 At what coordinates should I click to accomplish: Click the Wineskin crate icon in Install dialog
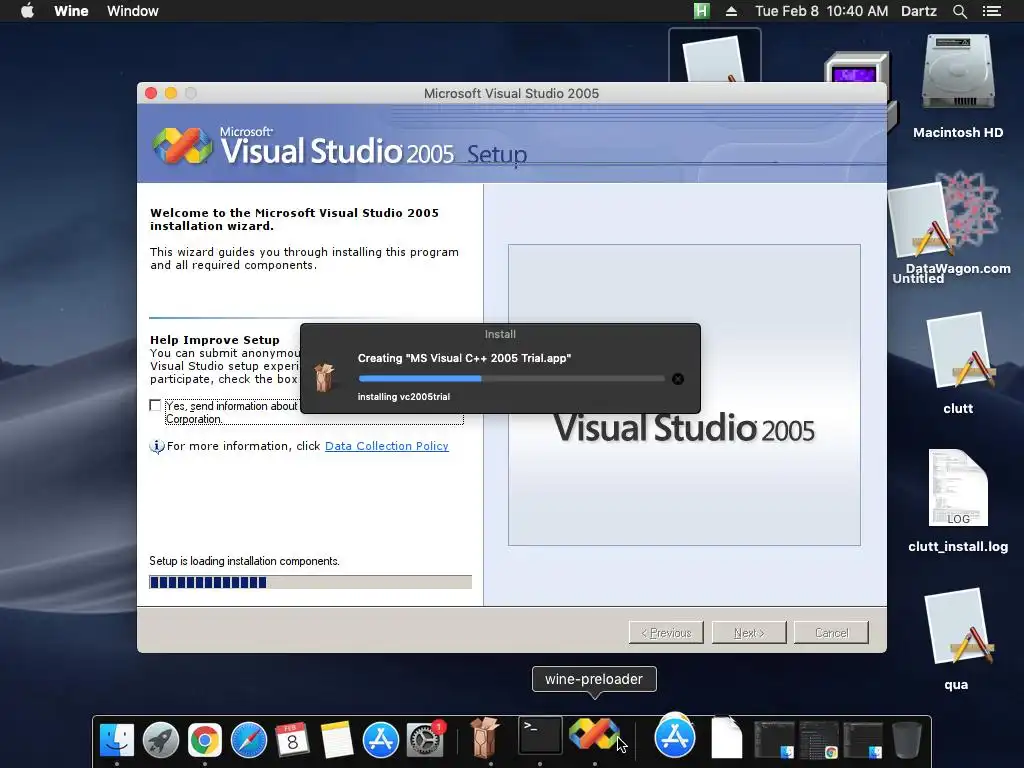tap(324, 377)
